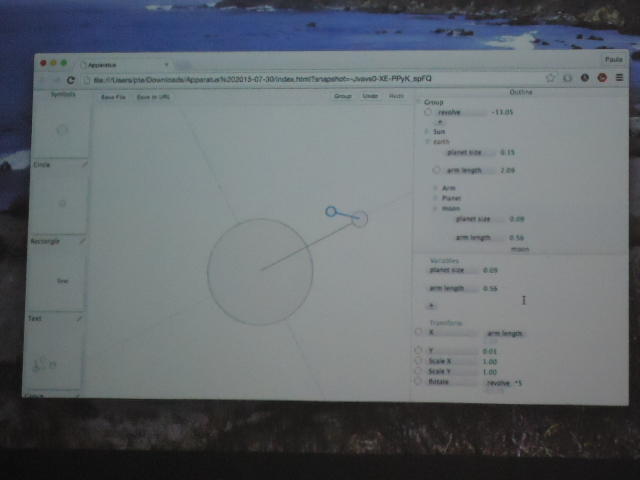Screen dimensions: 640x480
Task: Expand the Sun node in Outline
Action: tap(427, 131)
